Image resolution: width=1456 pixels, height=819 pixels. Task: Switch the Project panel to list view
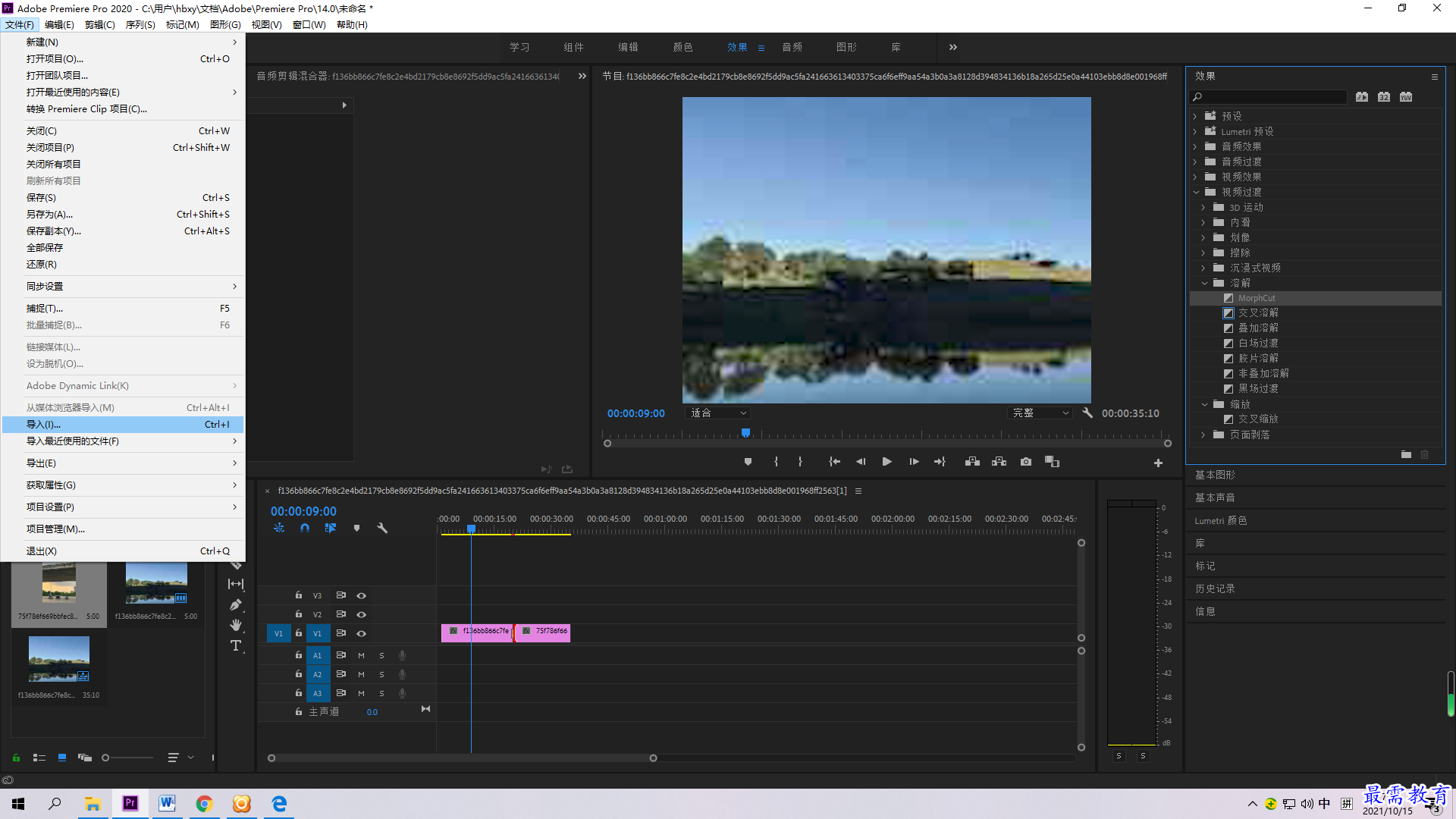coord(39,758)
